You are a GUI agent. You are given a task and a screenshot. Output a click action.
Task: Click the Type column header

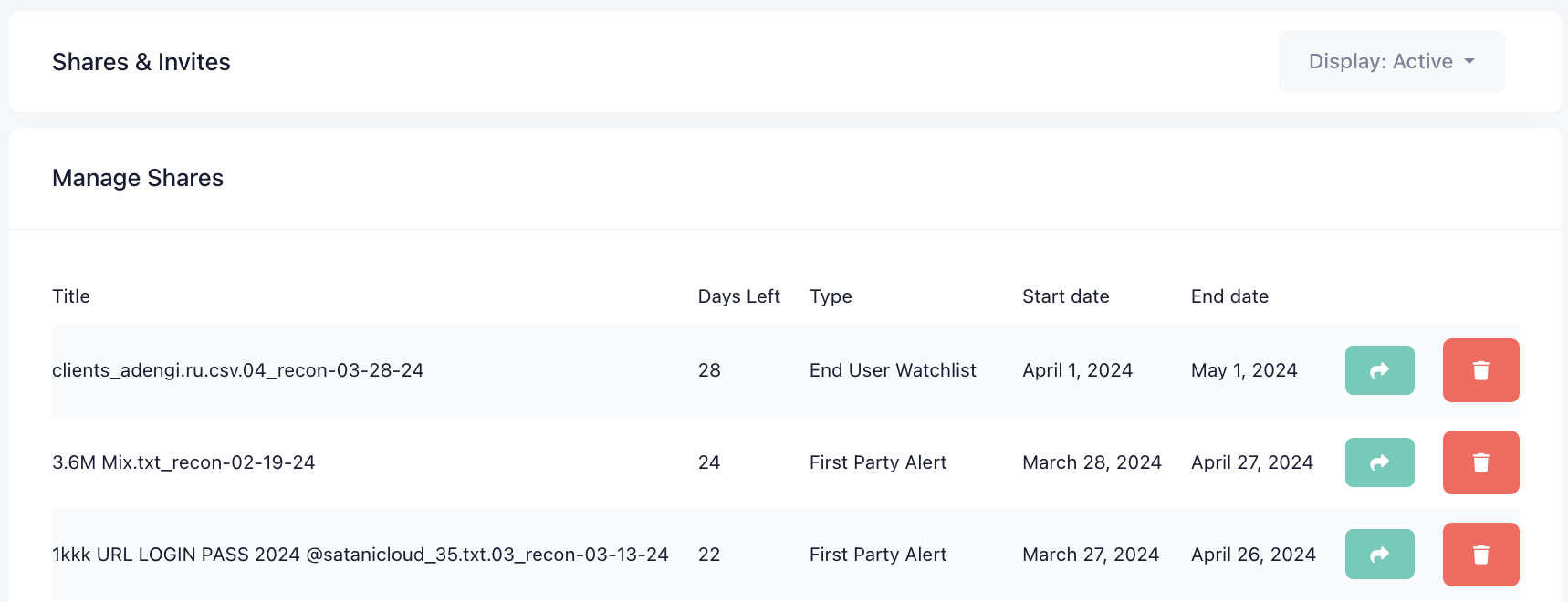(831, 296)
